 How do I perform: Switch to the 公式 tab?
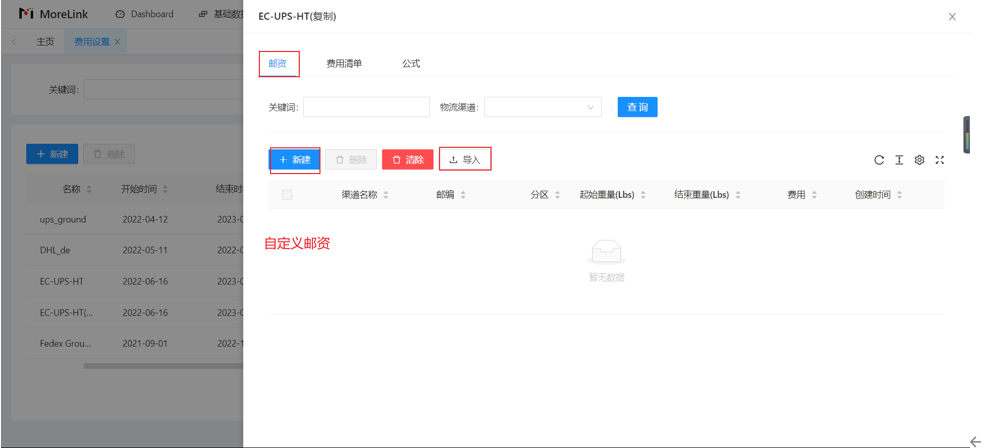(x=411, y=64)
